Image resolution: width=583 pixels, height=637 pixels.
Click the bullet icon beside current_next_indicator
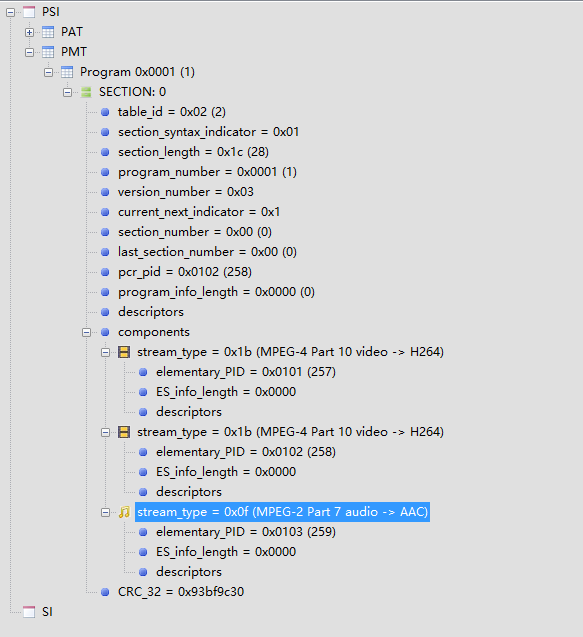tap(105, 212)
